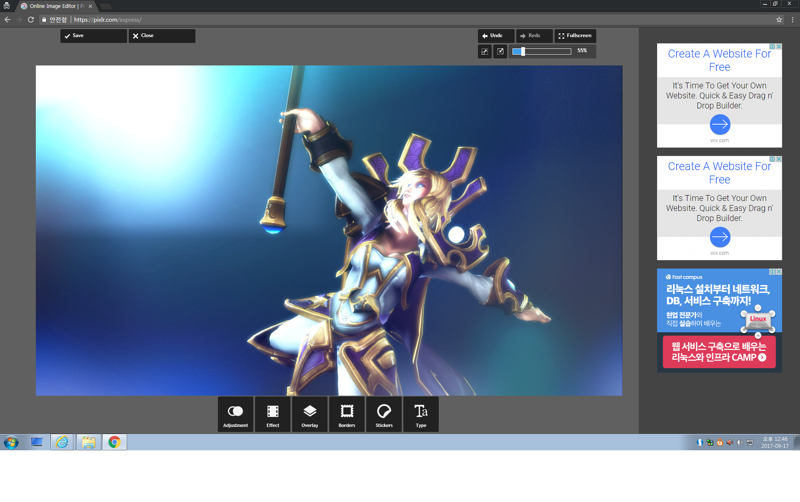Click the white speaker tray icon

pos(740,442)
